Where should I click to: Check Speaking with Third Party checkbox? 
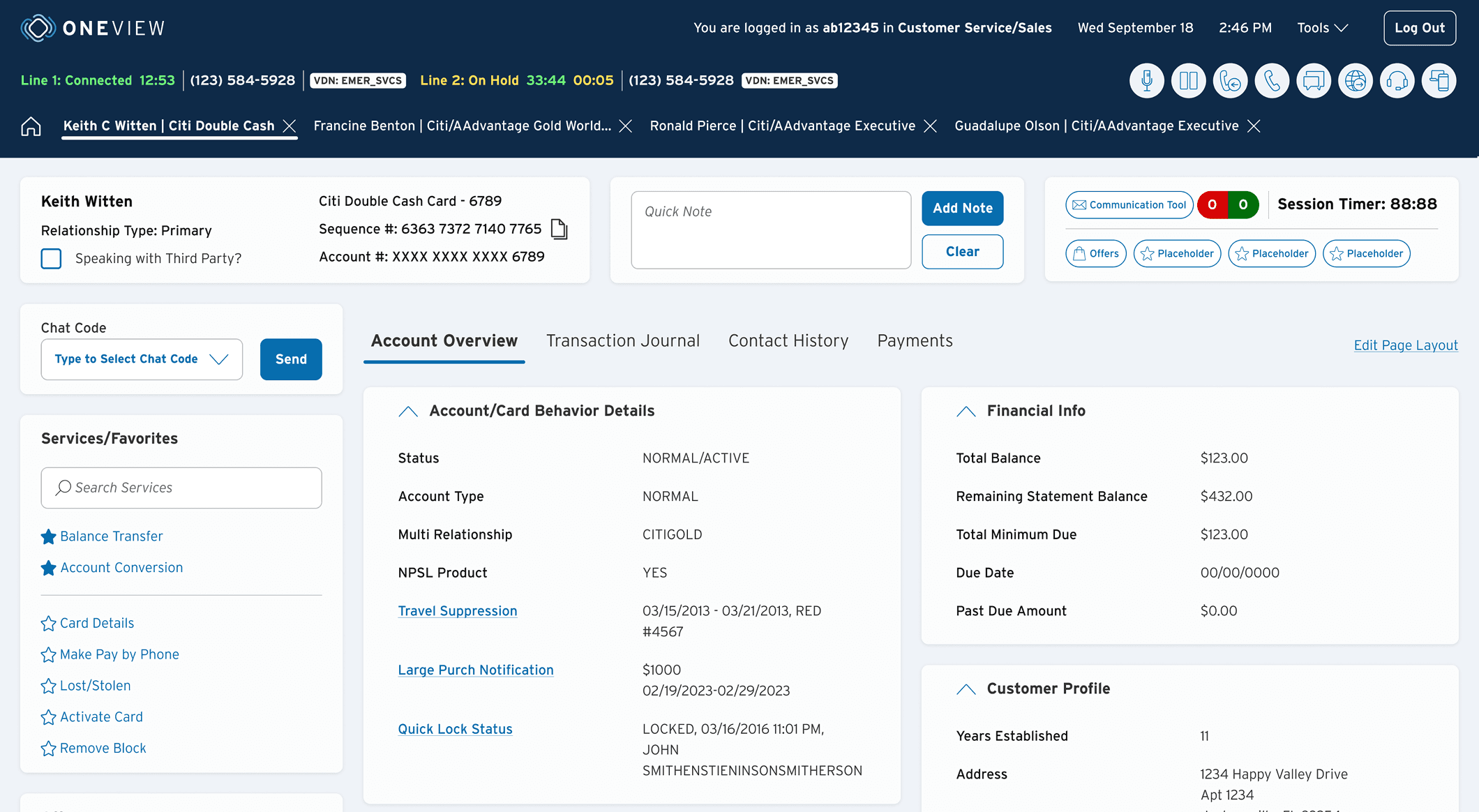click(51, 259)
